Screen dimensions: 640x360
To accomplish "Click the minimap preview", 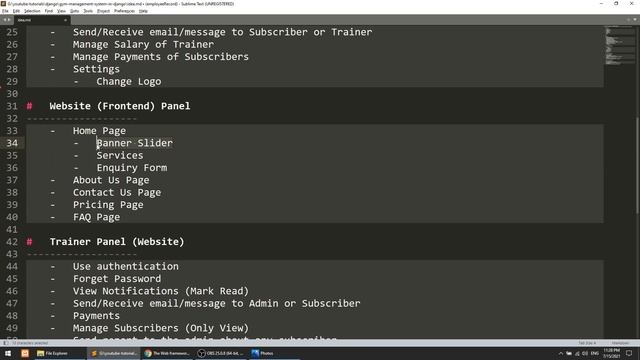I will pyautogui.click(x=620, y=45).
